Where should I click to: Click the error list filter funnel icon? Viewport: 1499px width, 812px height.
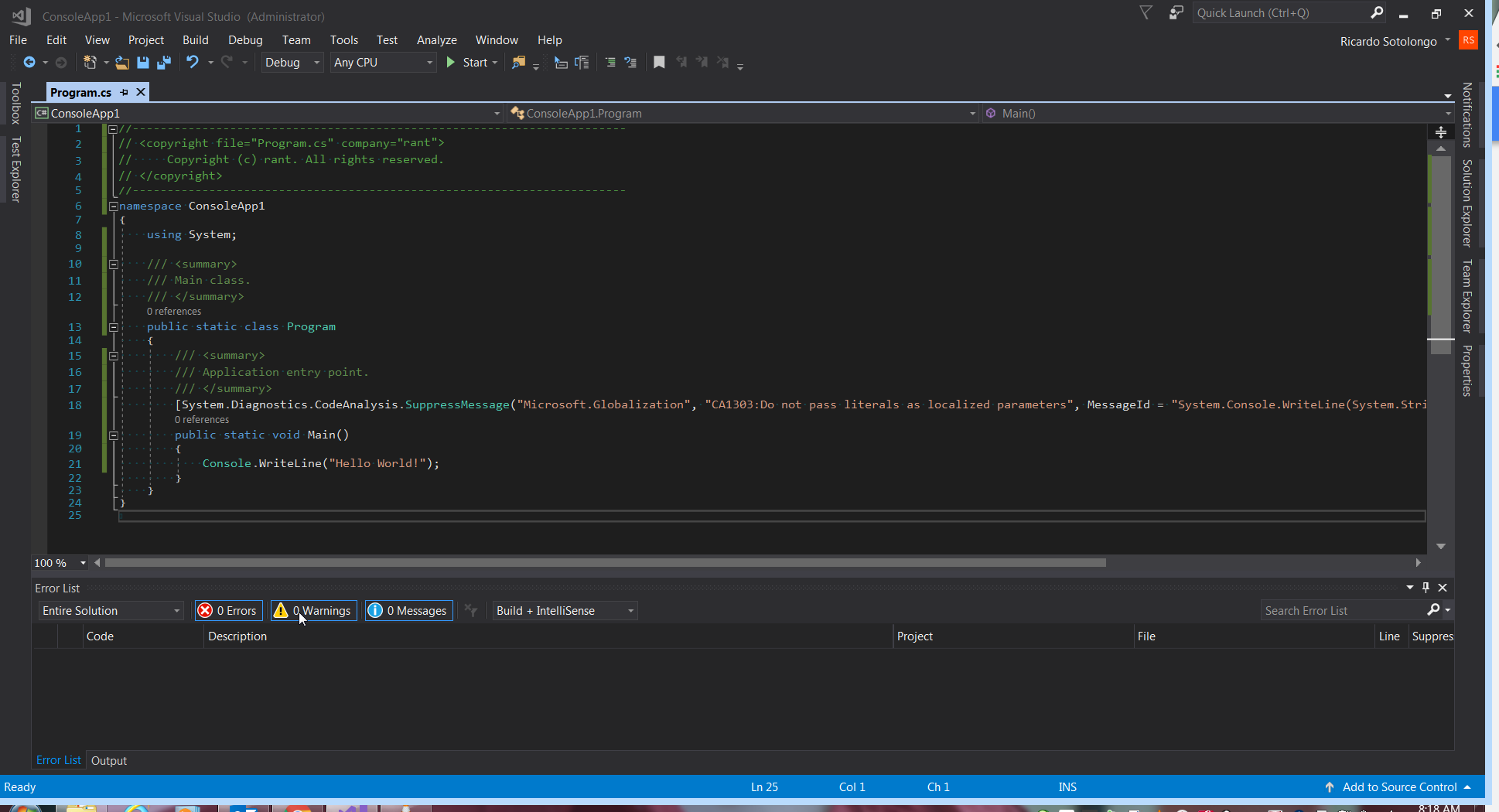470,610
